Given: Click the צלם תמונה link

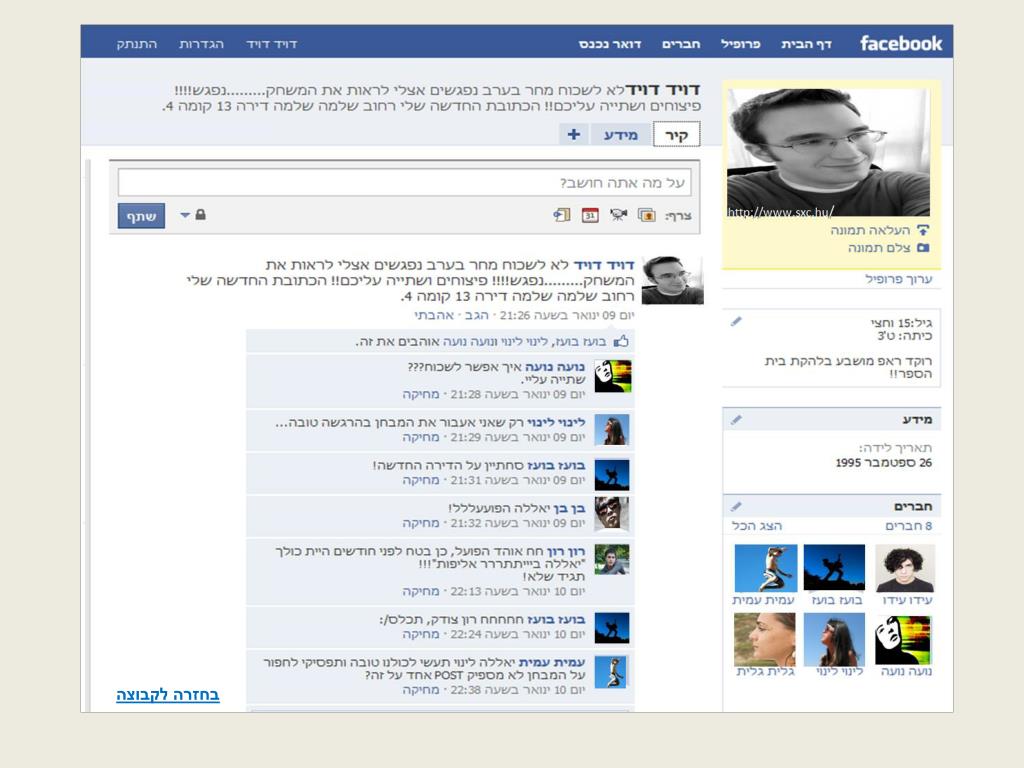Looking at the screenshot, I should coord(878,248).
